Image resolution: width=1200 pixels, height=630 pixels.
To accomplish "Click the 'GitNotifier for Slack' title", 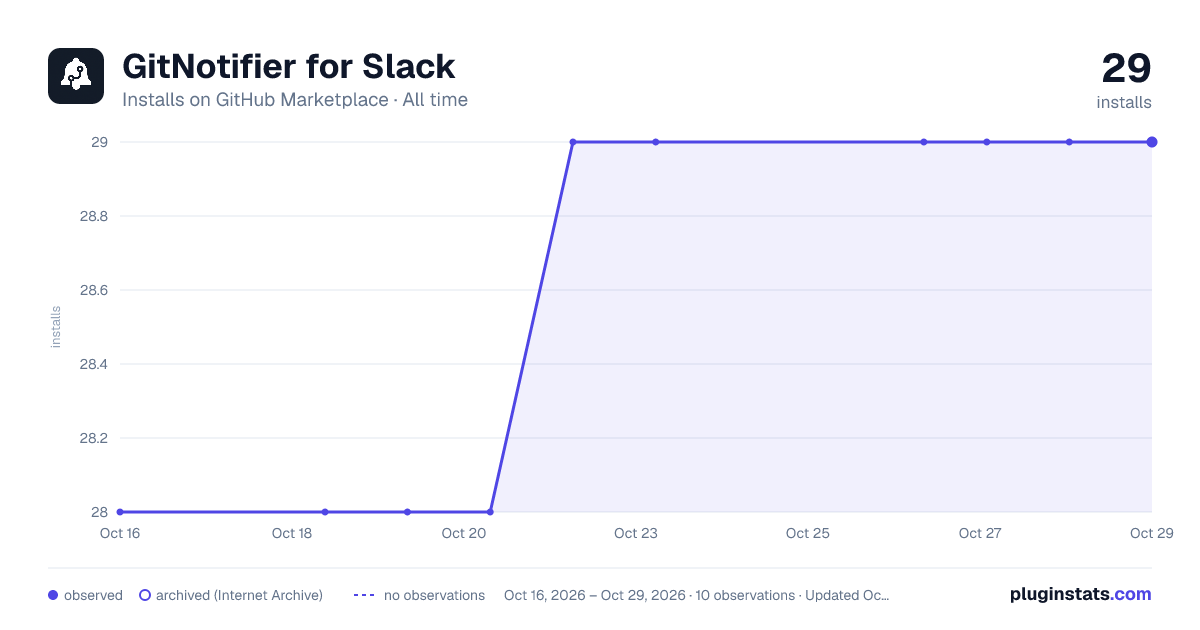I will 288,66.
